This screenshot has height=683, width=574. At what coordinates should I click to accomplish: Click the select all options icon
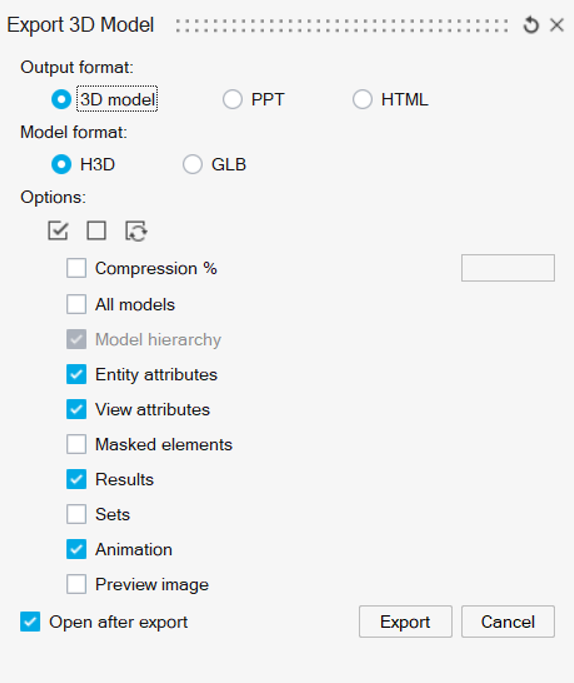coord(58,230)
